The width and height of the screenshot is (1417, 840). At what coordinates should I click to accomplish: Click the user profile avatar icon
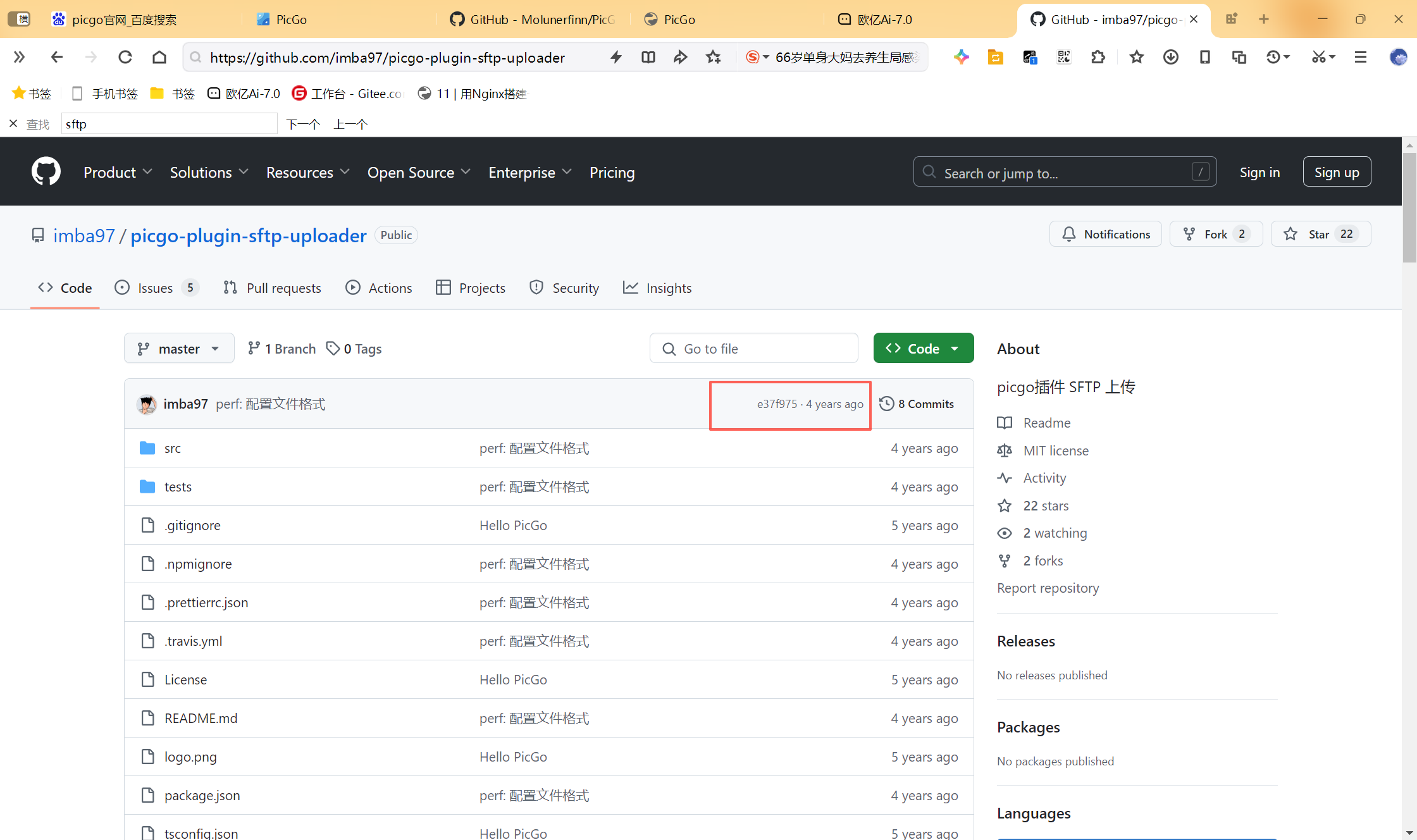1398,58
